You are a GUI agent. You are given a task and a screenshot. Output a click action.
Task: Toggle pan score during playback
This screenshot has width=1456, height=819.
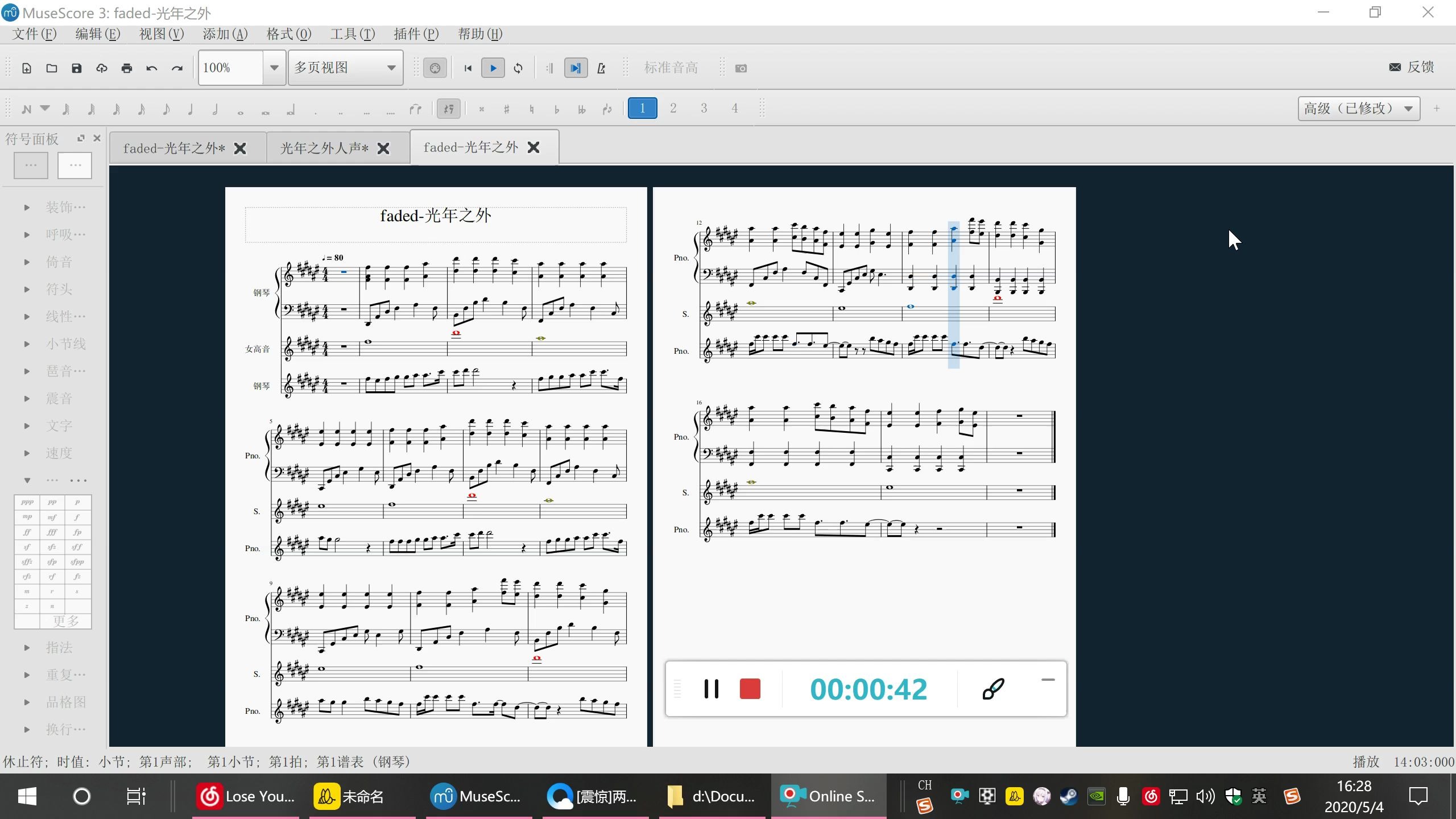[576, 68]
